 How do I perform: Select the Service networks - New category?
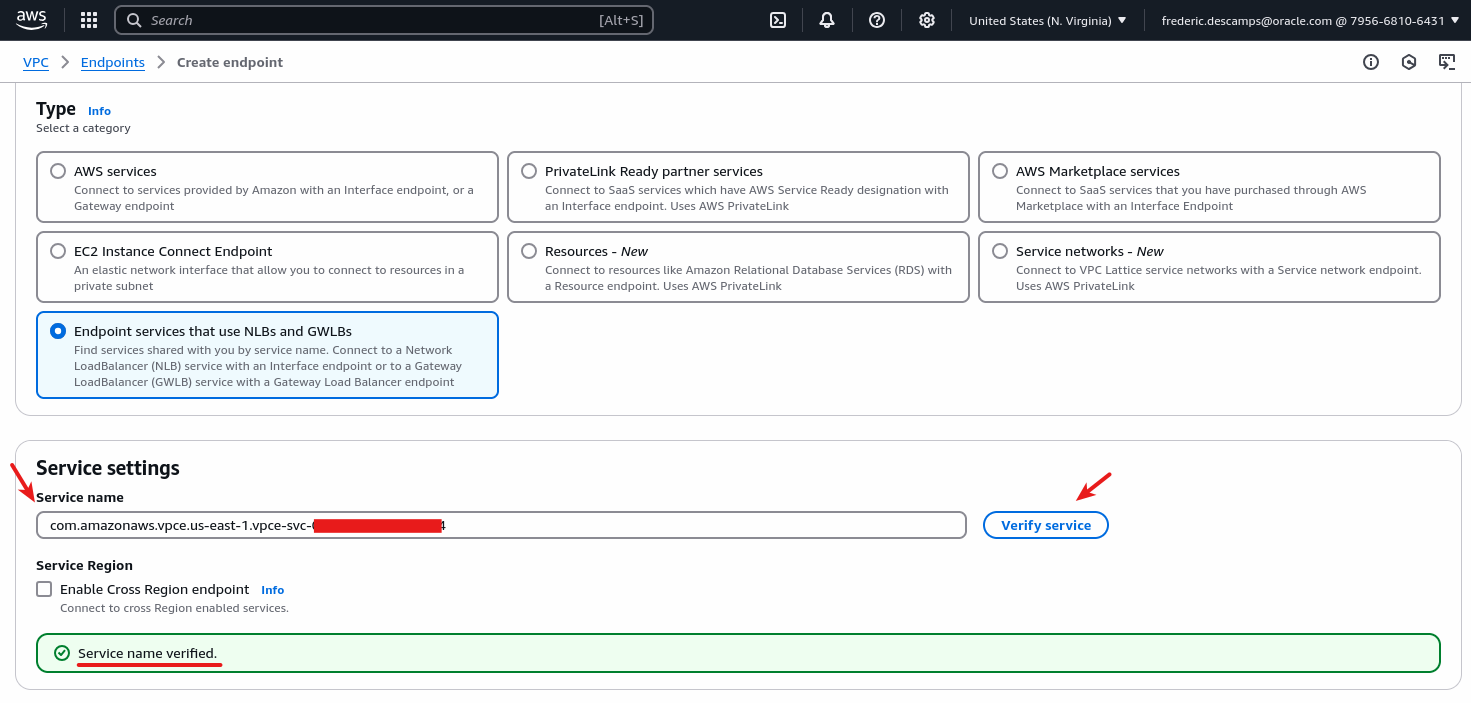coord(999,251)
